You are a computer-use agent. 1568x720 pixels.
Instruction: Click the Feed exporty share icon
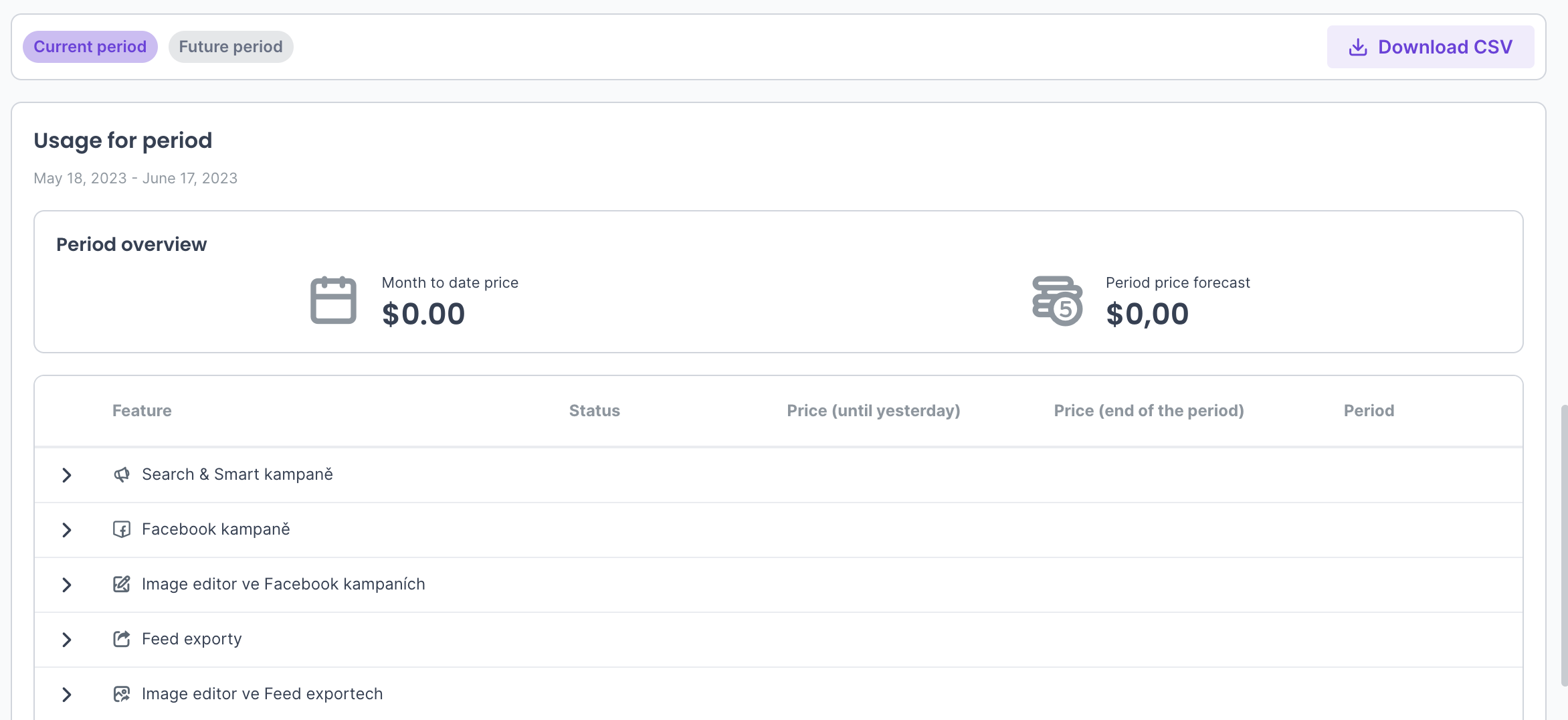coord(121,639)
